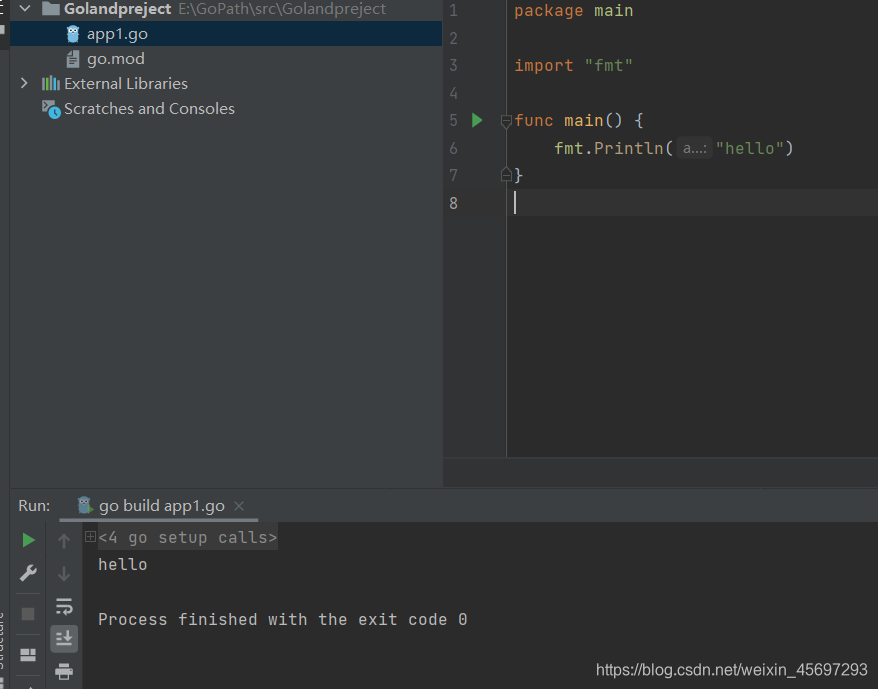Close the go build app1.go run tab

click(x=239, y=506)
